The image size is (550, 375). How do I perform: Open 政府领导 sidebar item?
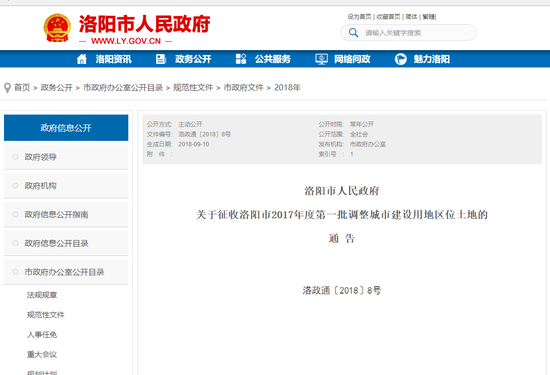(66, 157)
